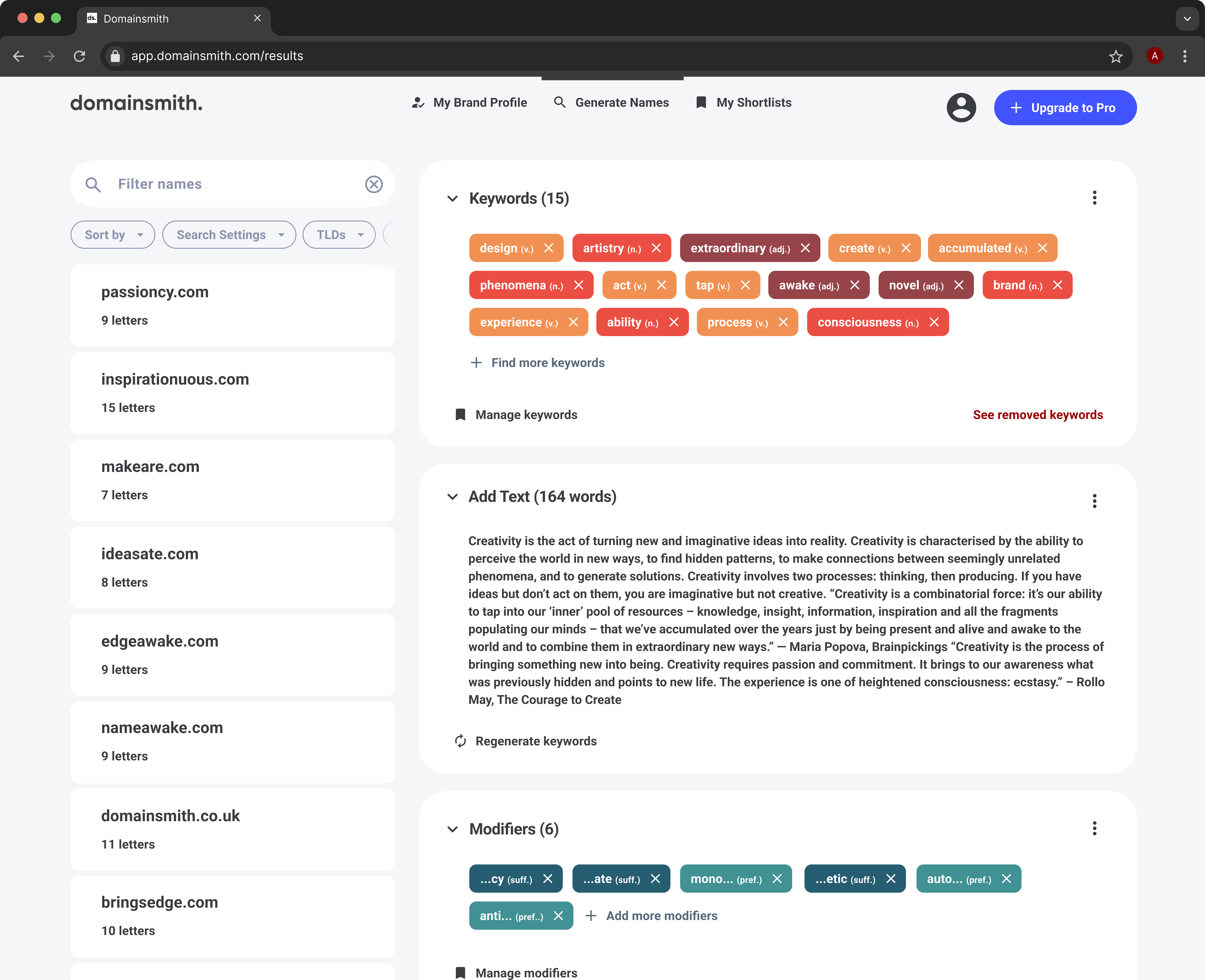
Task: Delete the consciousness keyword tag
Action: tap(934, 322)
